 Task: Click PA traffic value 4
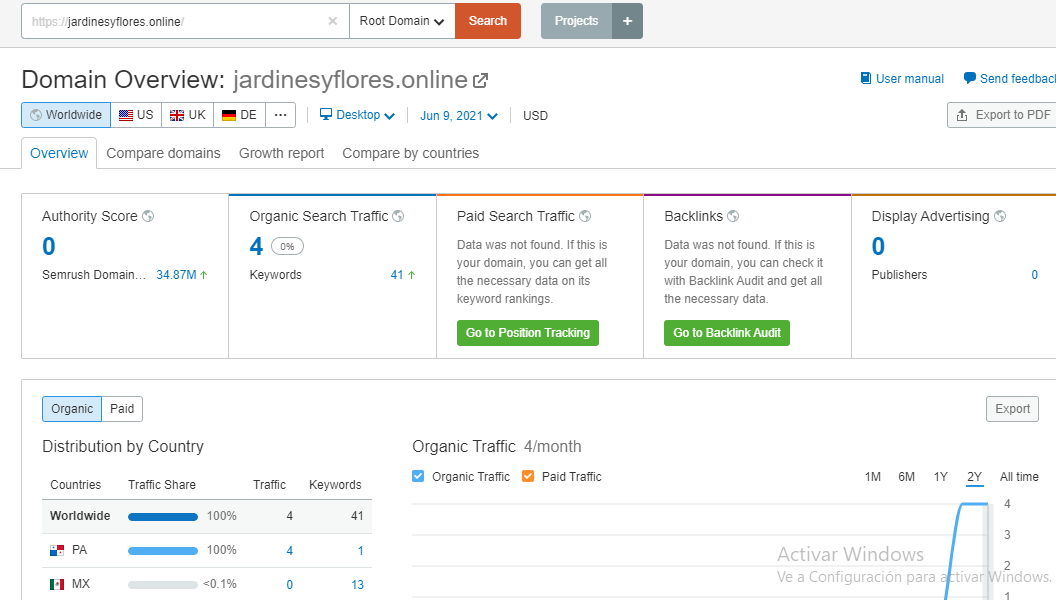(x=290, y=550)
